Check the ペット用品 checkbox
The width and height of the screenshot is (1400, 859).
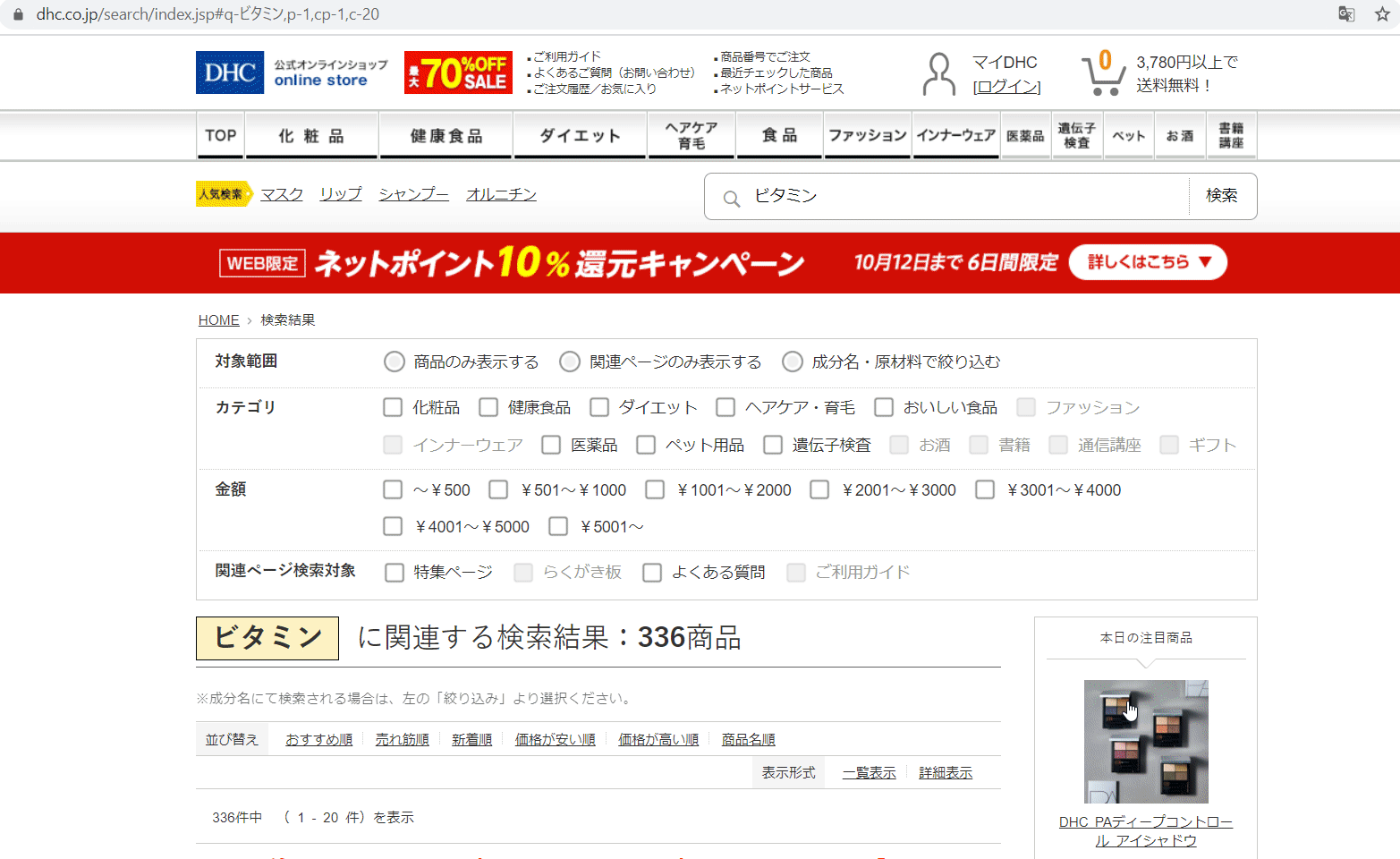click(x=646, y=445)
